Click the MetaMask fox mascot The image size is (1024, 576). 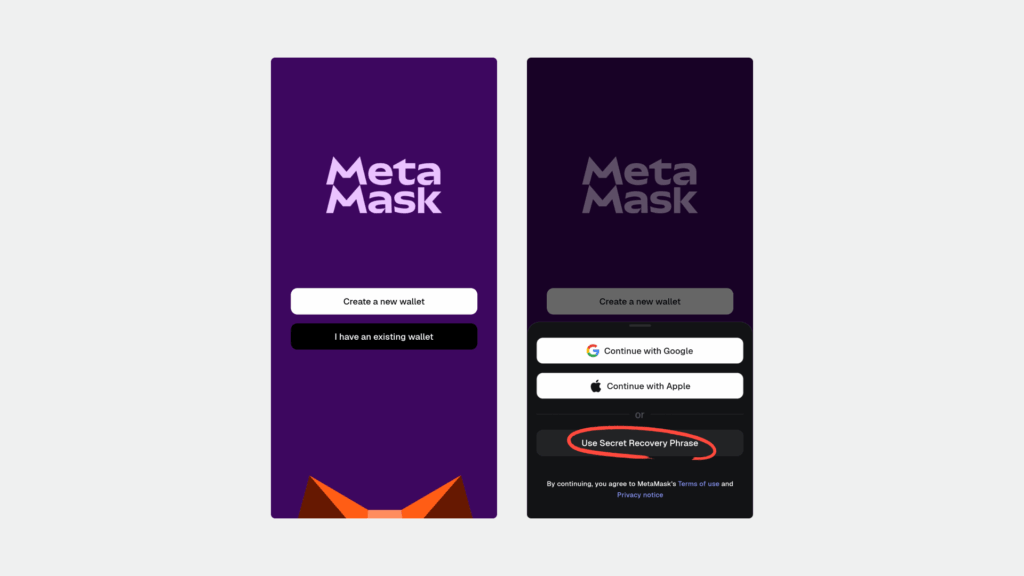(385, 496)
